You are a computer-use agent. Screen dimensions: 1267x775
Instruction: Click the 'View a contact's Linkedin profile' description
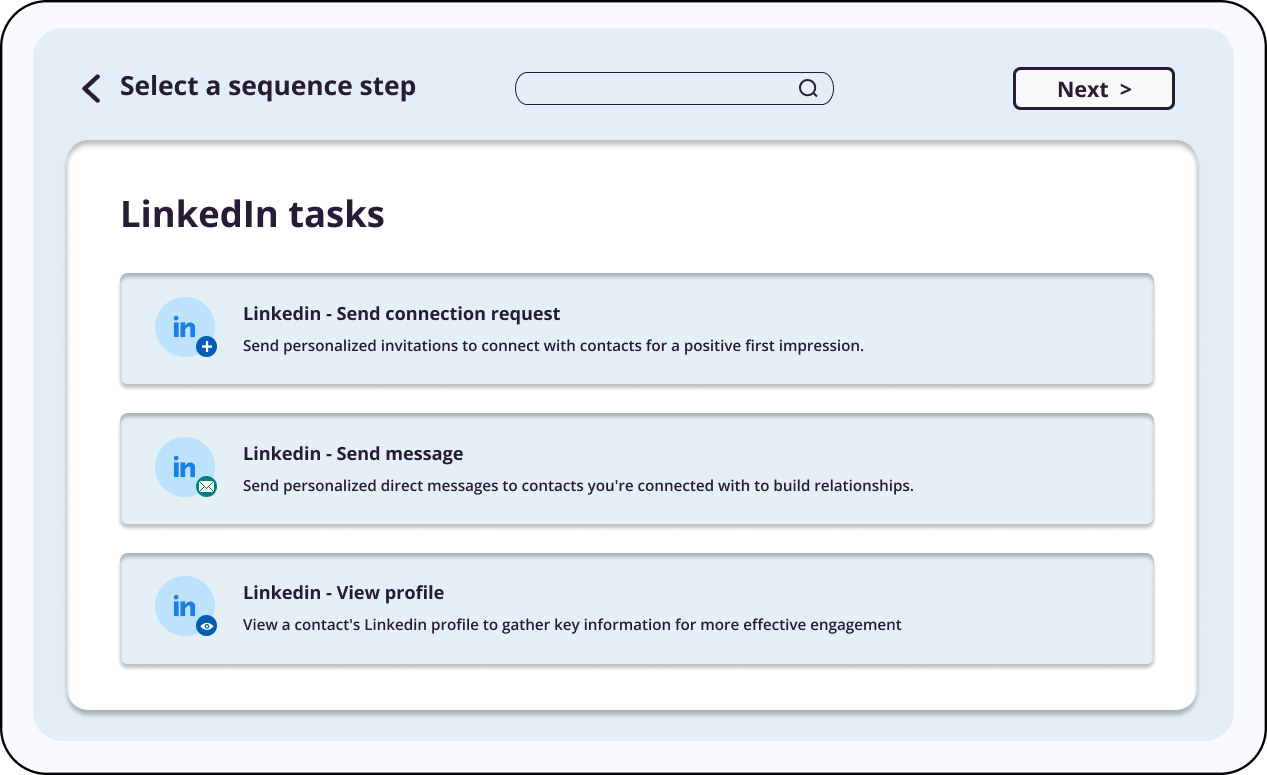pos(572,625)
